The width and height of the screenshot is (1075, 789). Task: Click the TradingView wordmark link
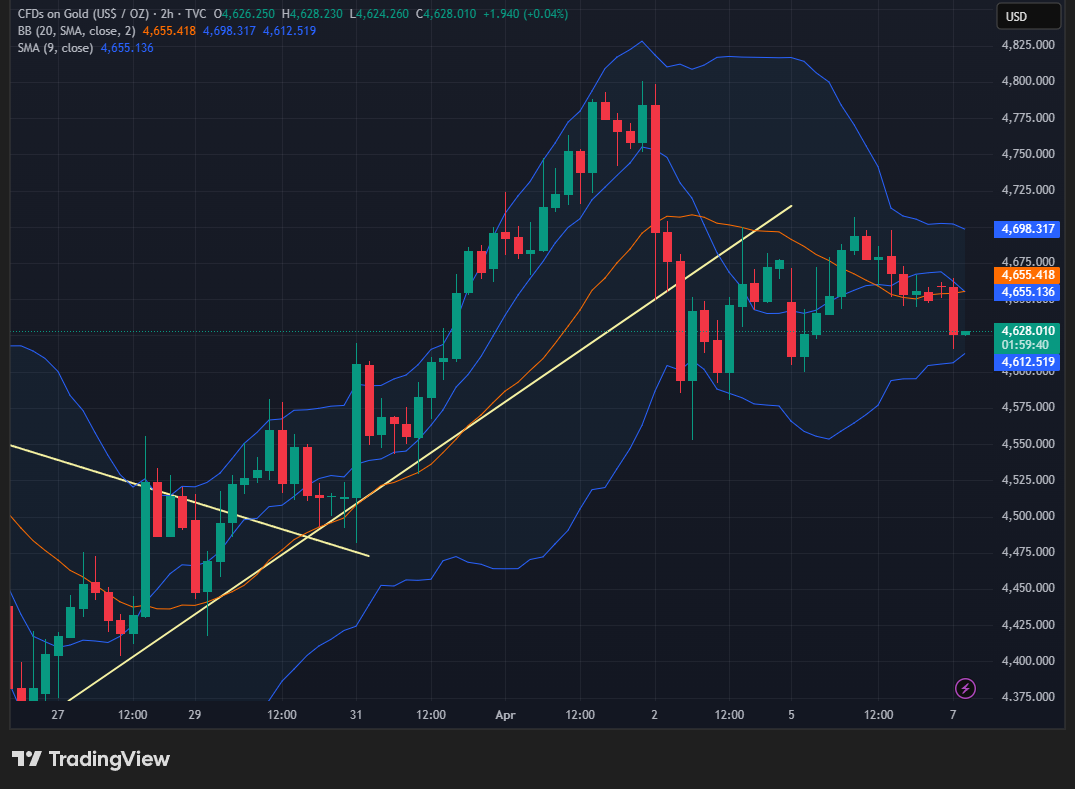108,759
